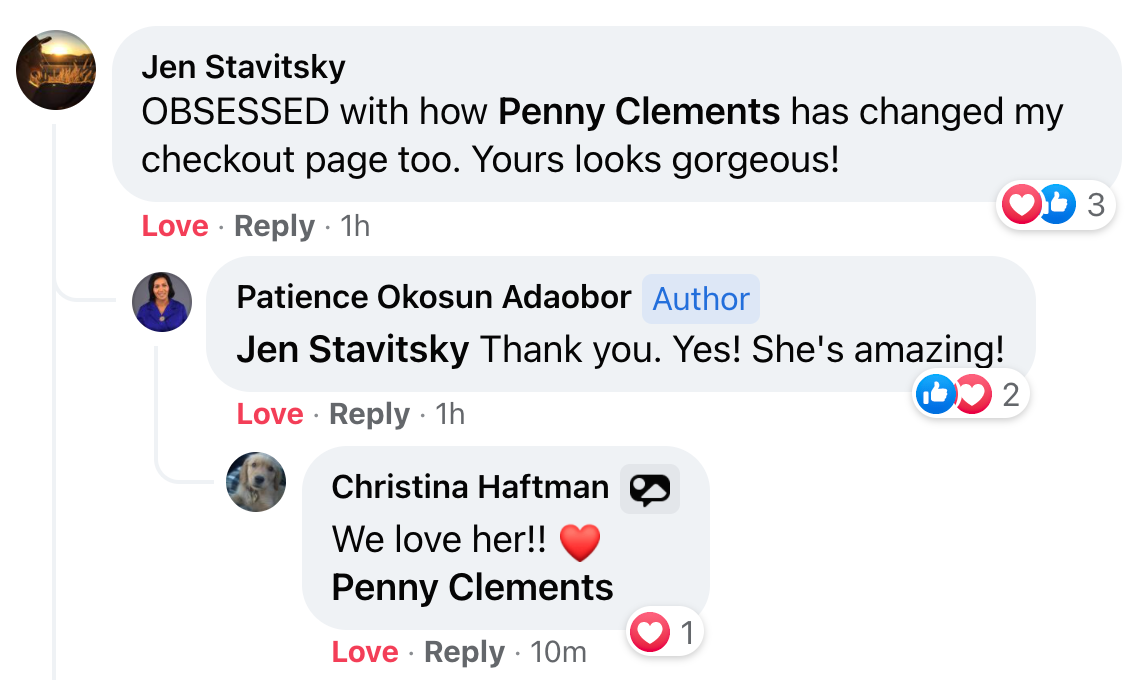This screenshot has height=680, width=1143.
Task: Toggle the Love reaction on Christina's reply
Action: pyautogui.click(x=364, y=652)
